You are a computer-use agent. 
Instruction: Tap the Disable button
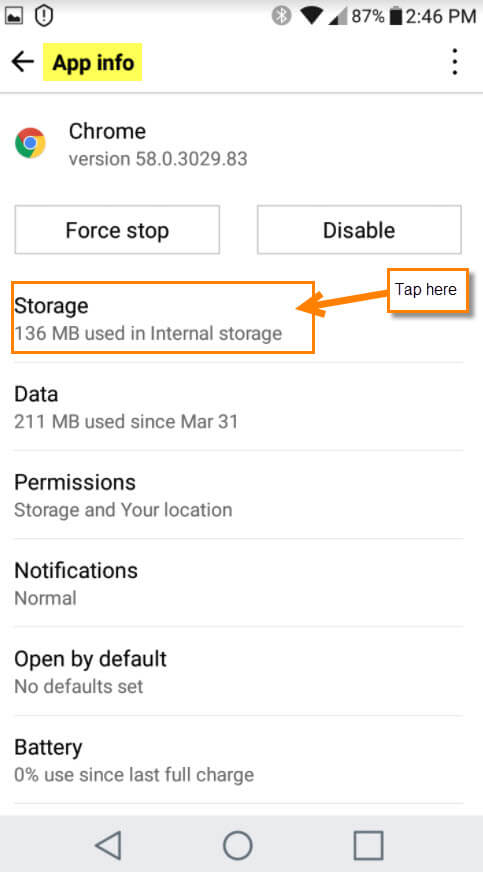[359, 230]
